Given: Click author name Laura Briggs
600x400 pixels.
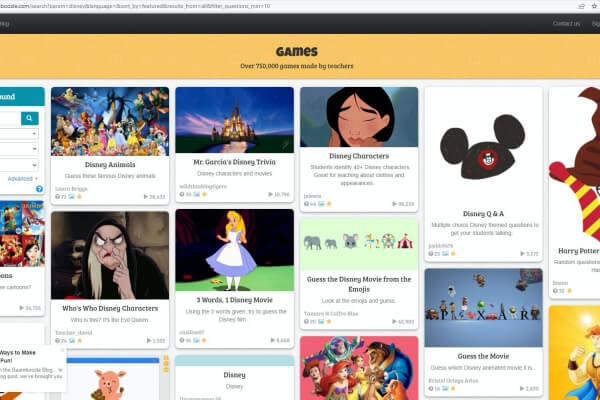Looking at the screenshot, I should (71, 189).
